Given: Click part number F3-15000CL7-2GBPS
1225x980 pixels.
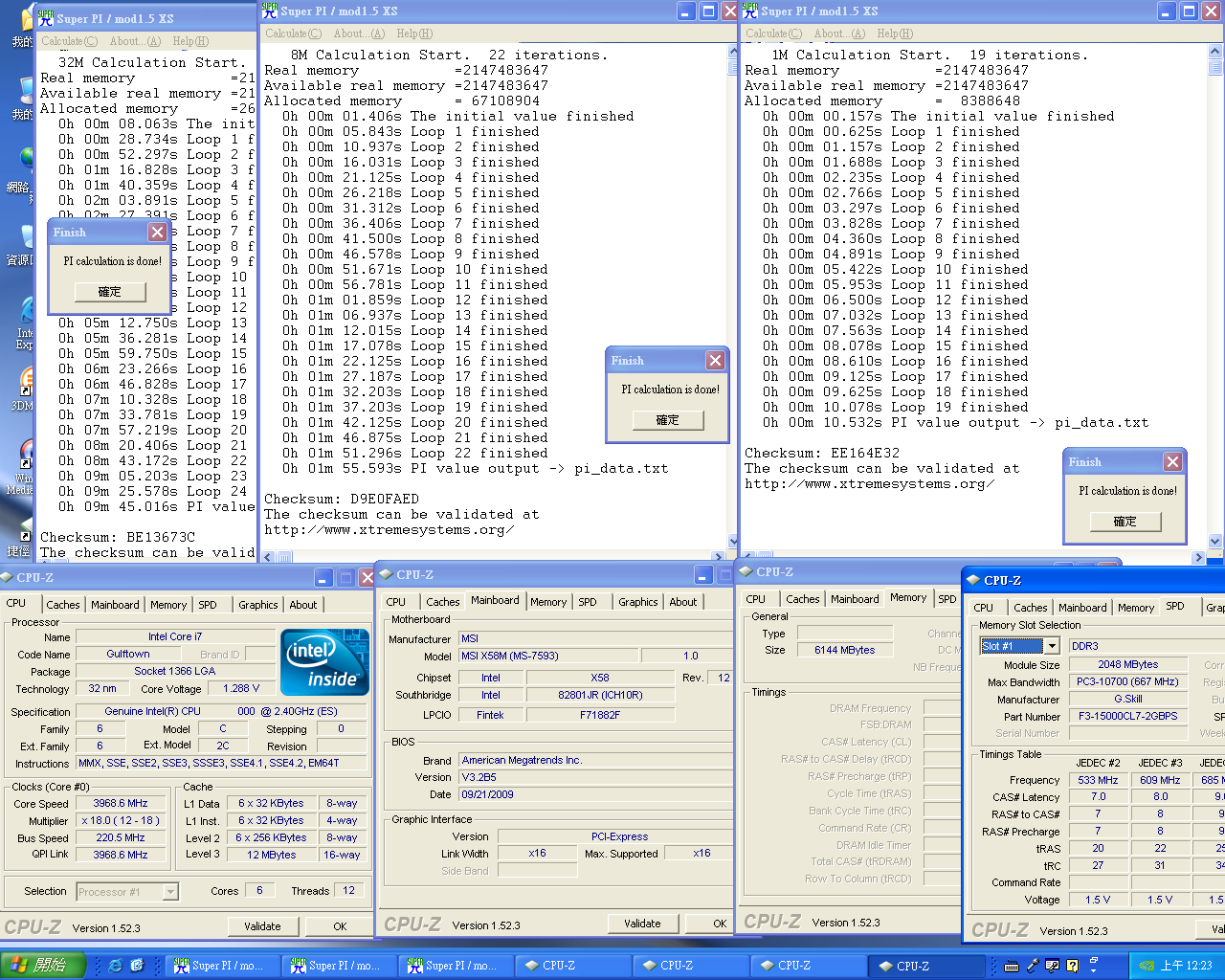Looking at the screenshot, I should click(1128, 716).
